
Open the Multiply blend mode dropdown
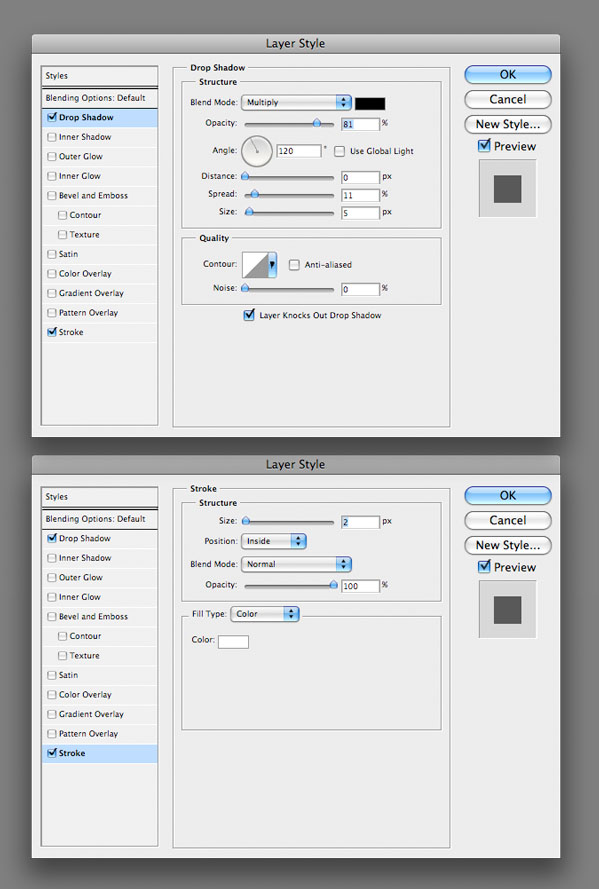click(296, 102)
